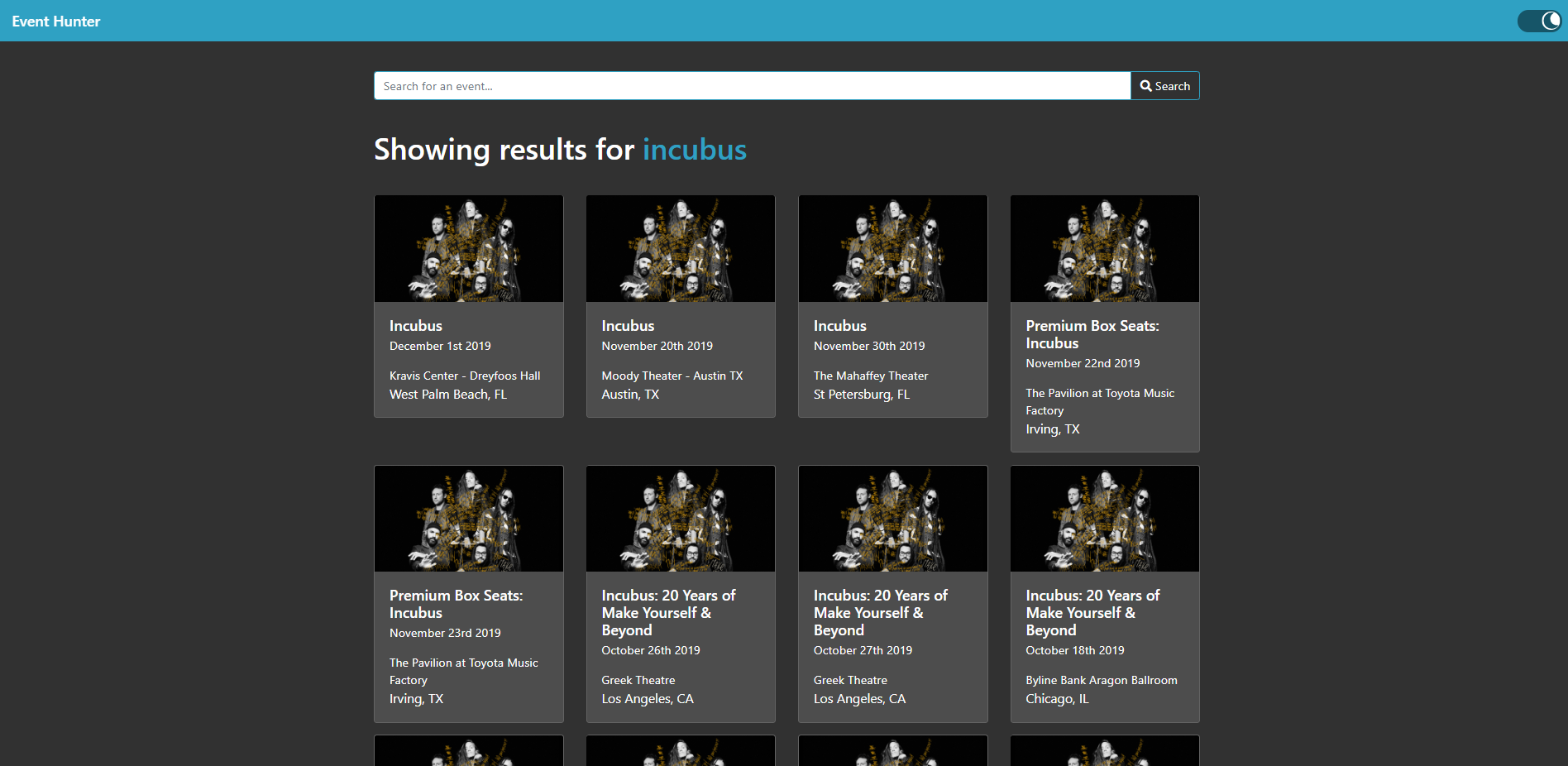The height and width of the screenshot is (766, 1568).
Task: Click Greek Theatre under October 26th
Action: [638, 680]
